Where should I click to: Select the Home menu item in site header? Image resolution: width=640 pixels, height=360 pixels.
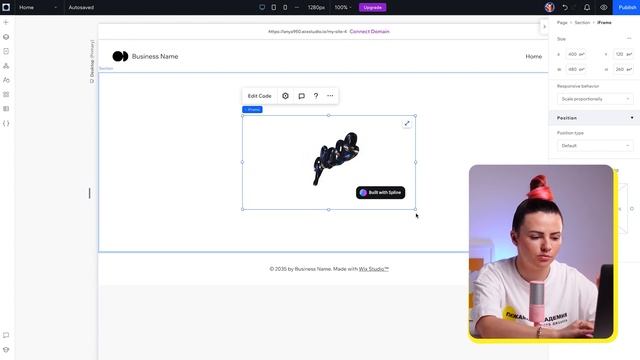coord(534,56)
